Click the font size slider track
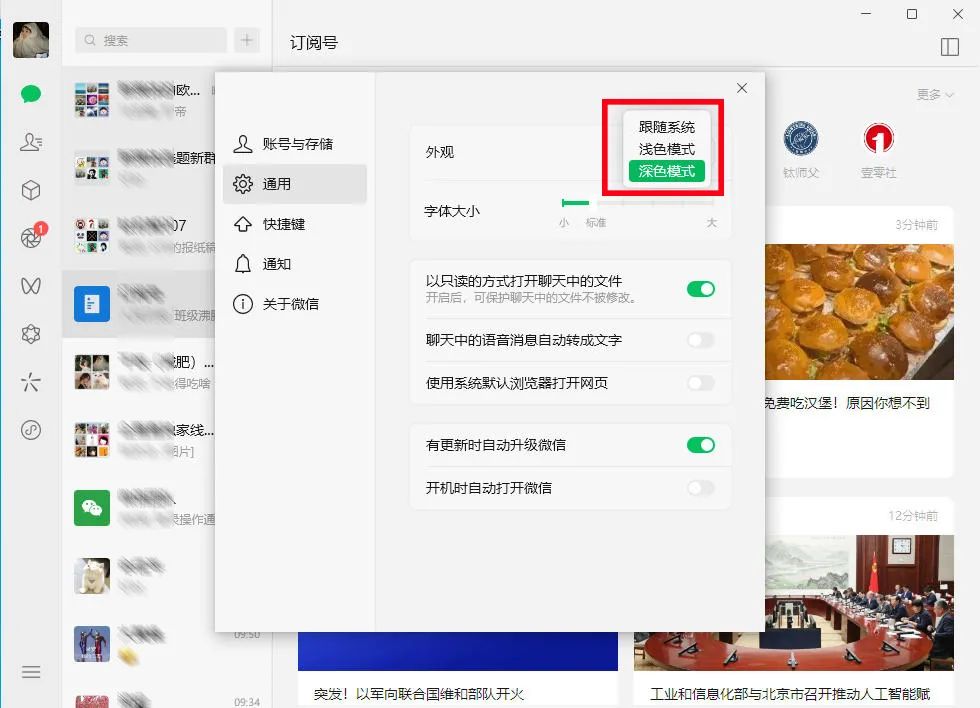Image resolution: width=980 pixels, height=708 pixels. pos(638,203)
